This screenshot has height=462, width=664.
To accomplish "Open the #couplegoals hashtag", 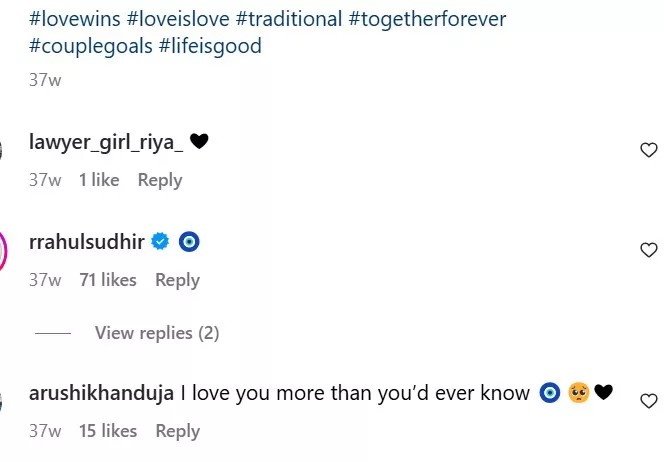I will click(x=90, y=47).
